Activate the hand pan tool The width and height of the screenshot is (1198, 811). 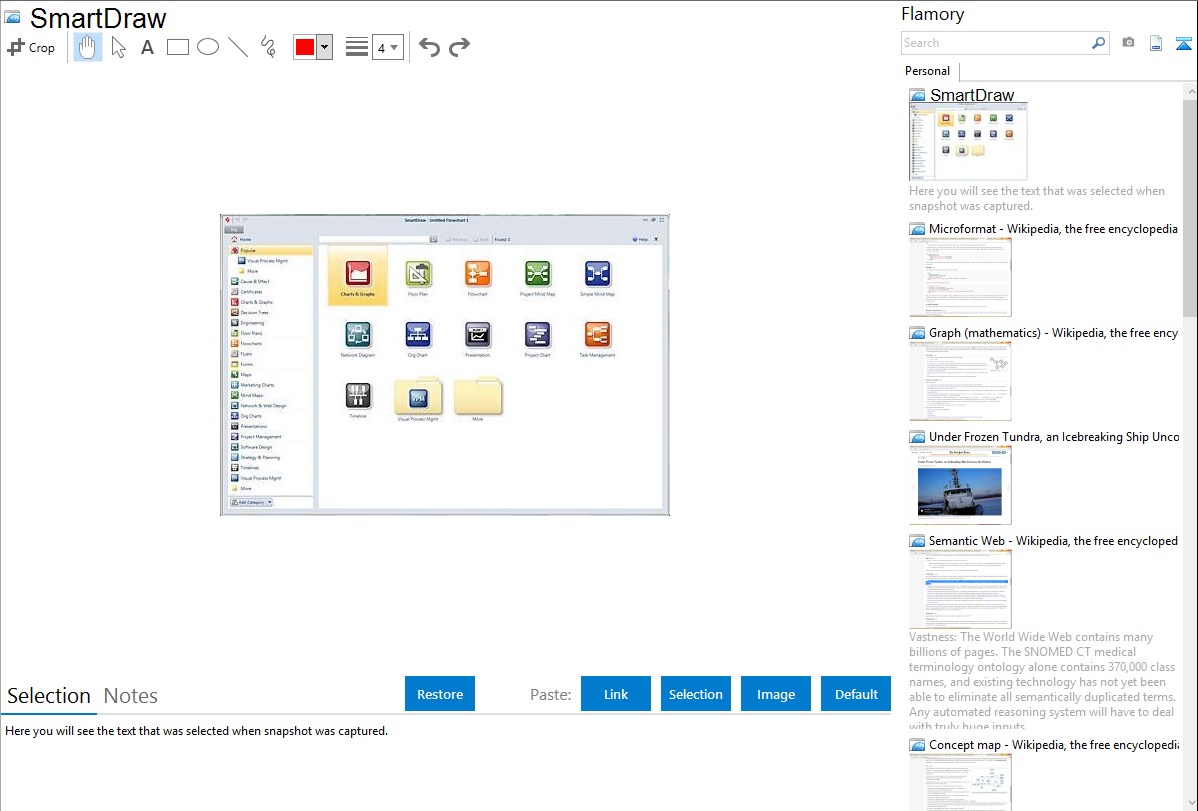pos(88,47)
